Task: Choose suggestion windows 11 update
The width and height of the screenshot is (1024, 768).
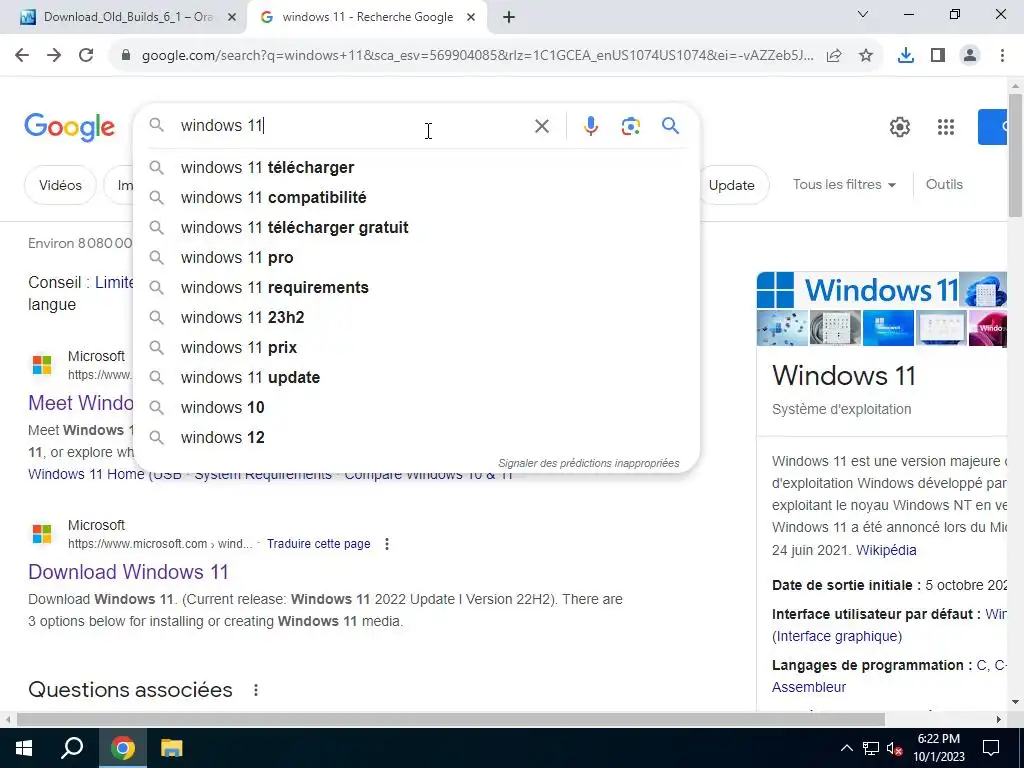Action: coord(416,378)
